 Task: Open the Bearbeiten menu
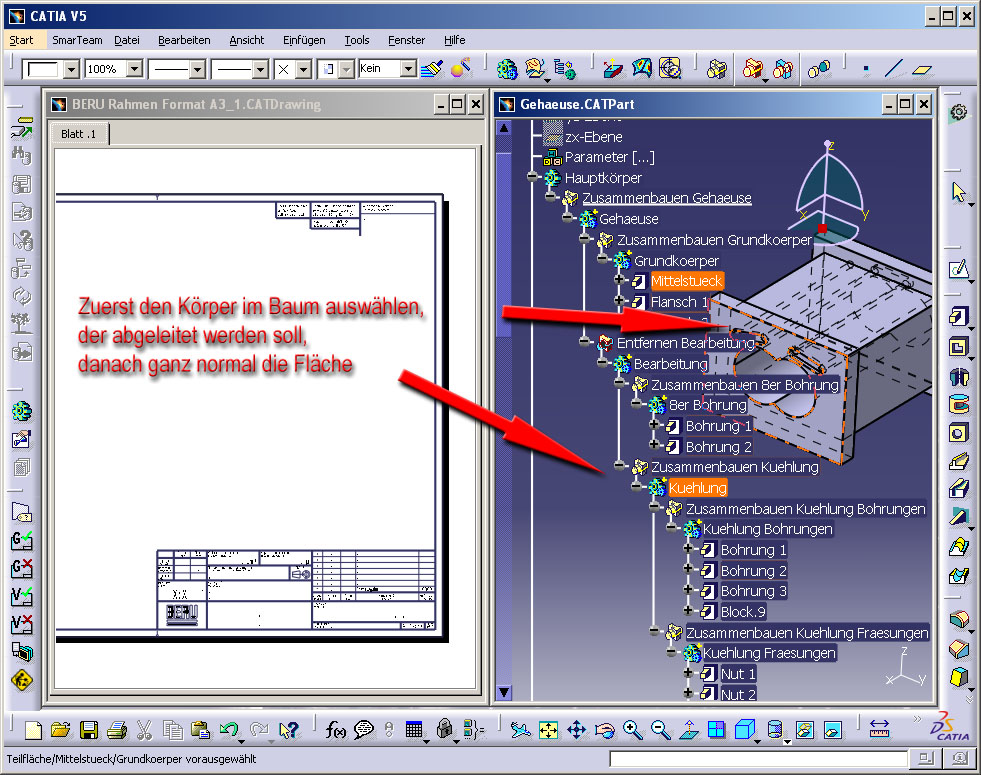[184, 40]
